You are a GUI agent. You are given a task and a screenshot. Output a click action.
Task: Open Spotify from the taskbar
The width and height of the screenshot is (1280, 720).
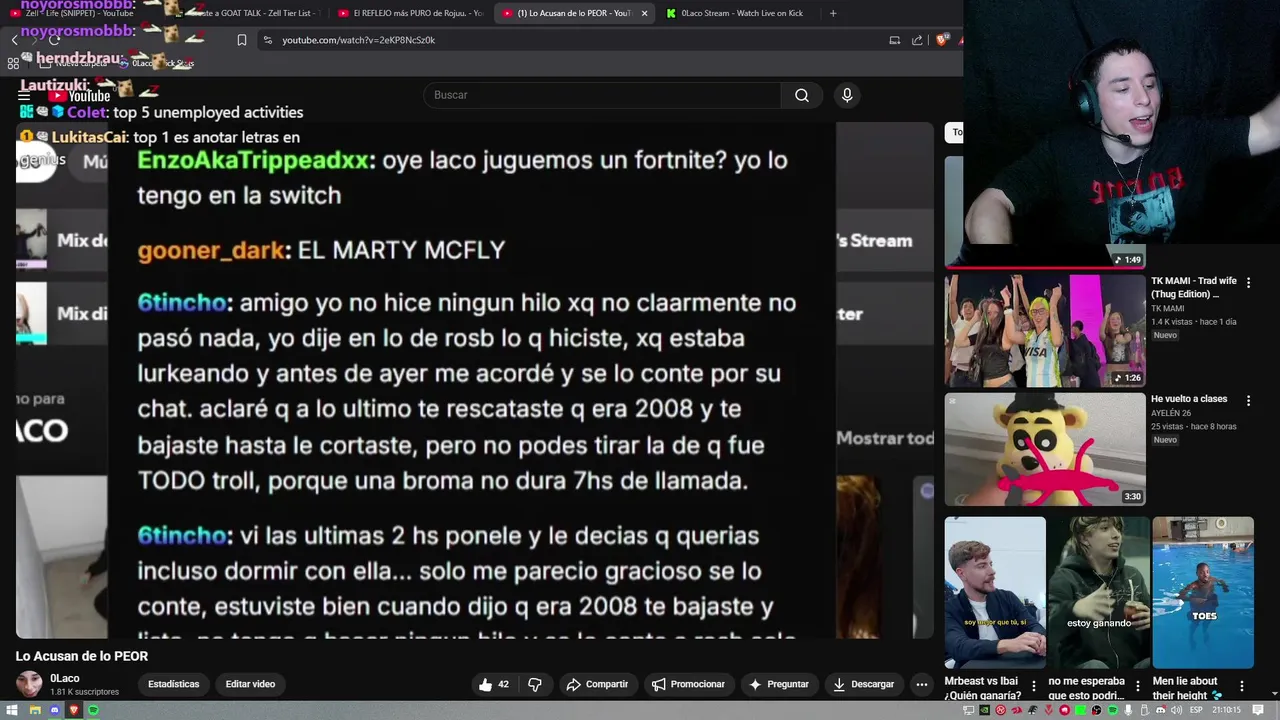point(94,710)
